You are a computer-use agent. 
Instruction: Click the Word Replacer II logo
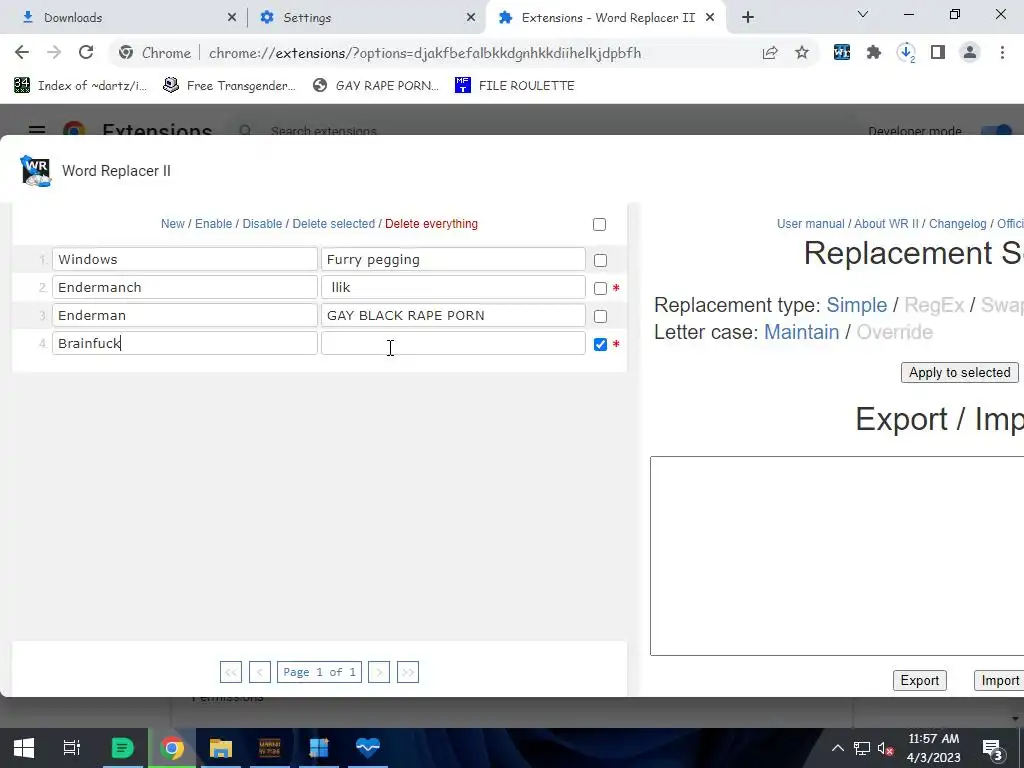pos(35,171)
